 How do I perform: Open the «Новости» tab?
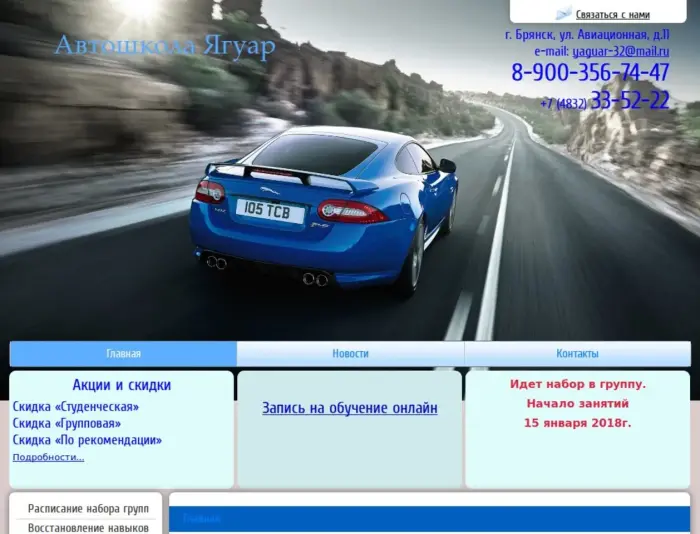point(350,354)
